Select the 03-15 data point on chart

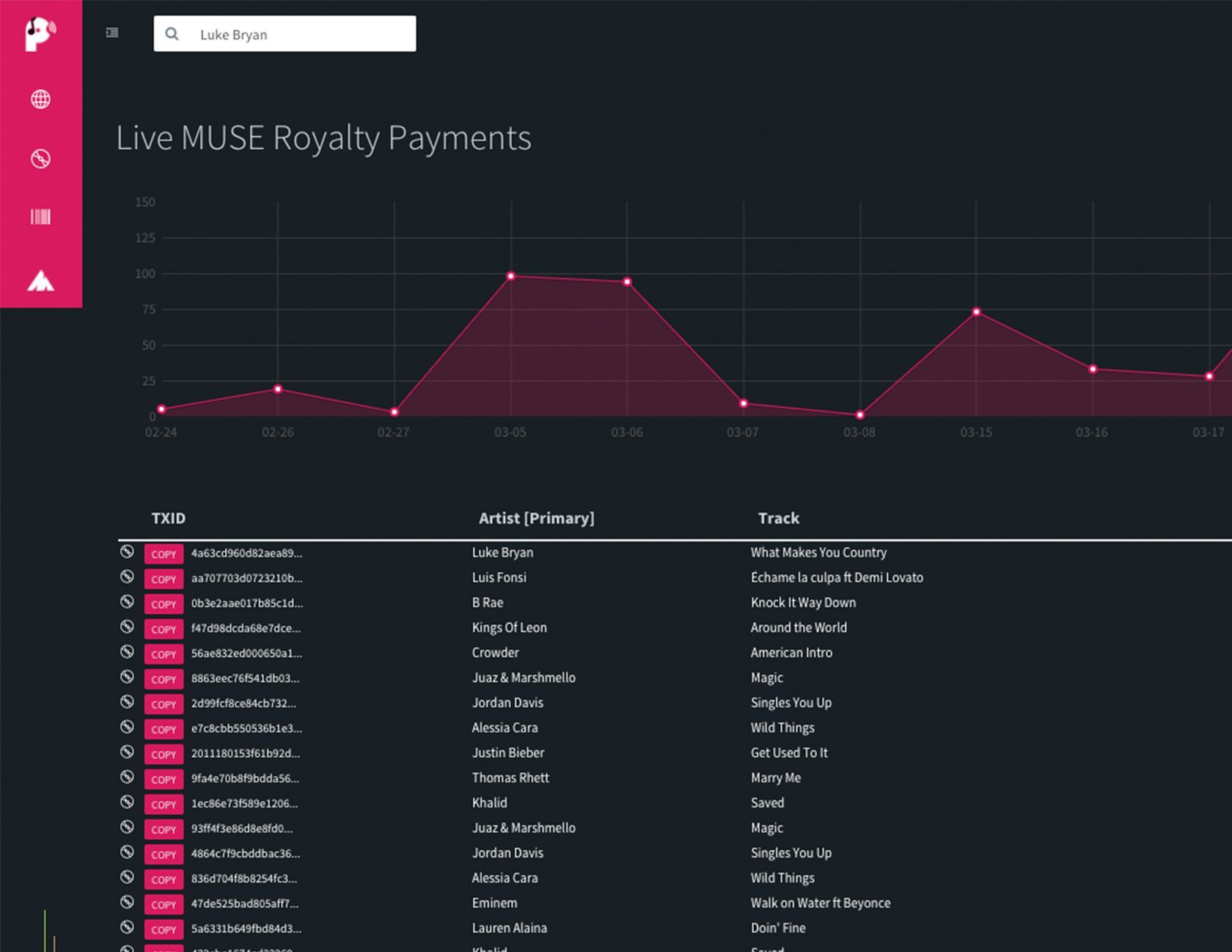pyautogui.click(x=976, y=312)
